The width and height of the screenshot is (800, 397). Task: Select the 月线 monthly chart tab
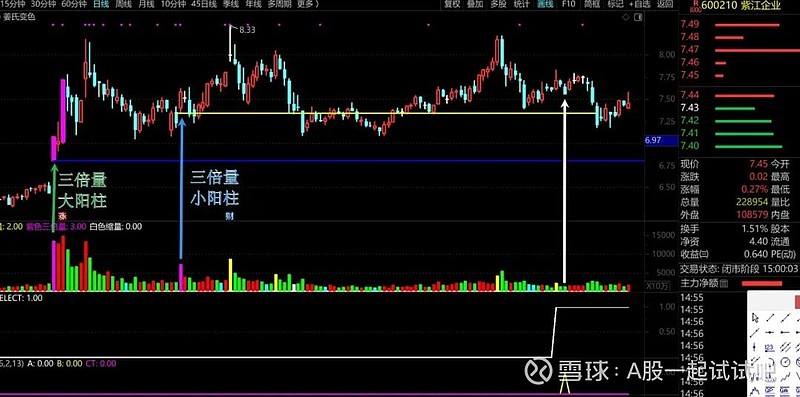click(x=146, y=4)
